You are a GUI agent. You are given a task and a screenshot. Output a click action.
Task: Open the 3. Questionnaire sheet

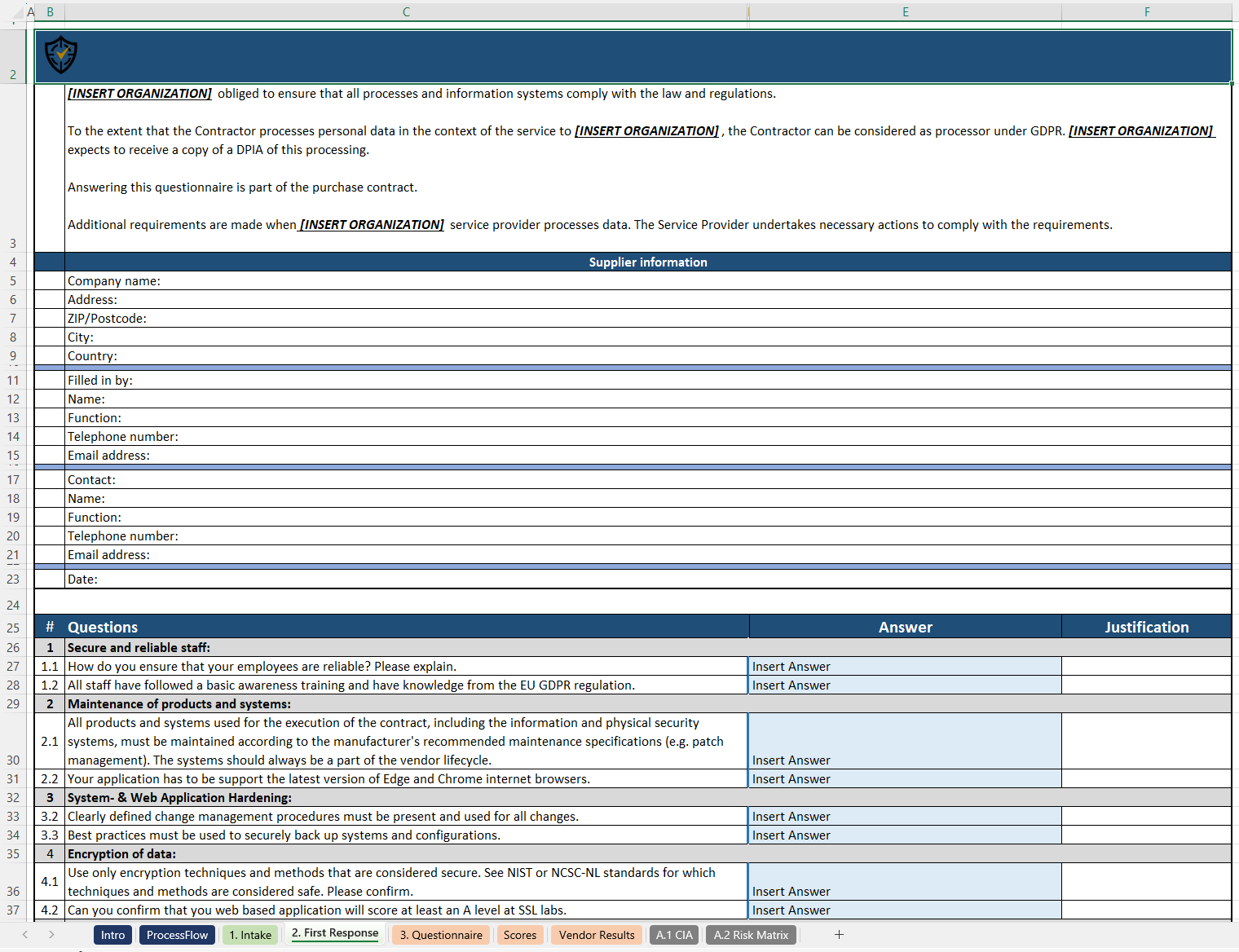click(441, 935)
